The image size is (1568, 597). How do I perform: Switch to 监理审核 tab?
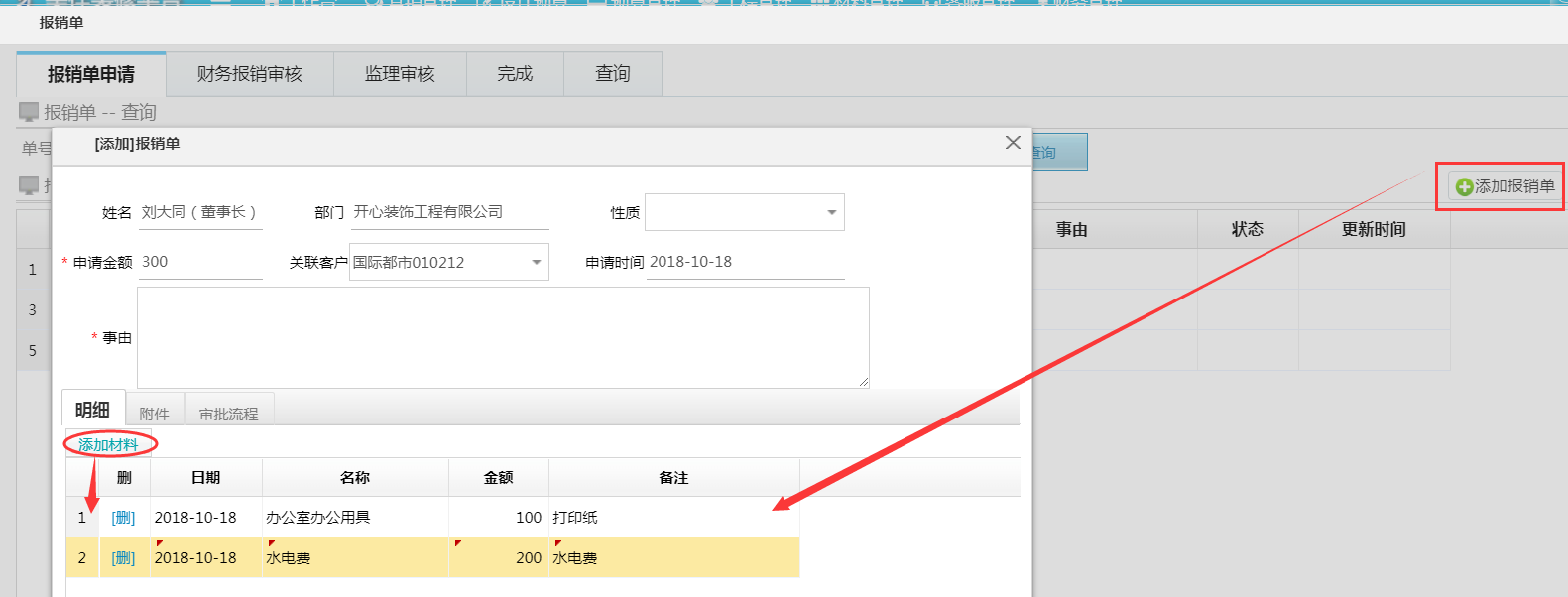point(400,74)
